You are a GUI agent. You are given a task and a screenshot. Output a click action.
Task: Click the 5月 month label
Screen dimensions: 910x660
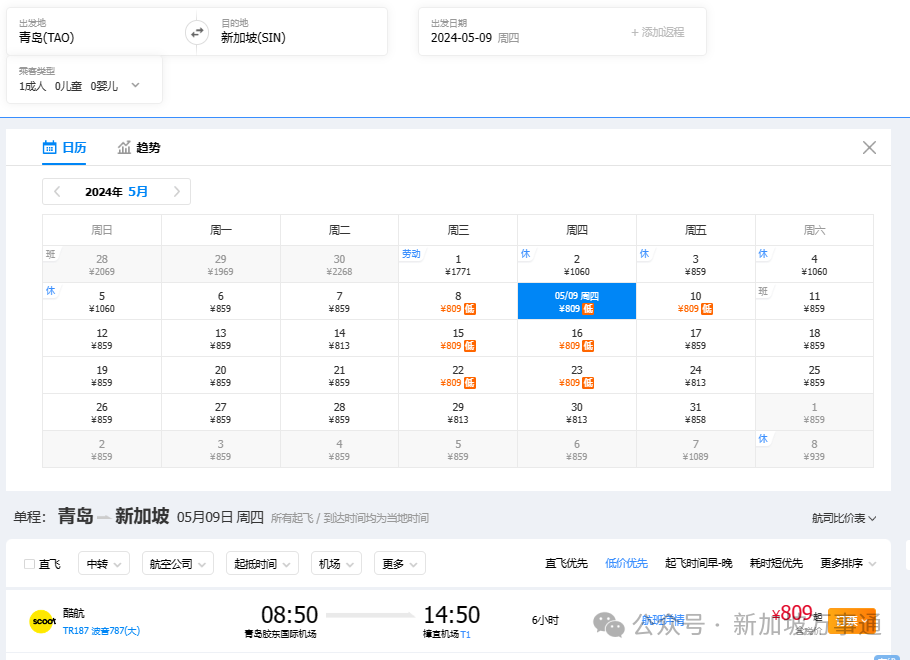coord(138,192)
